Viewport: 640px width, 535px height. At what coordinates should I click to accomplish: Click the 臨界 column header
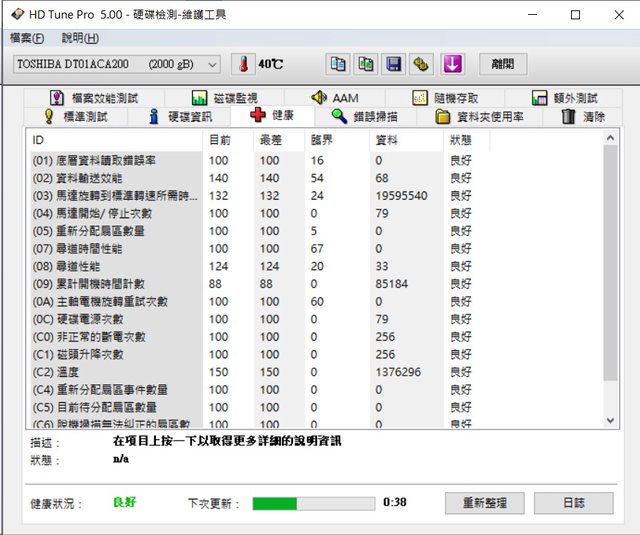pyautogui.click(x=324, y=140)
